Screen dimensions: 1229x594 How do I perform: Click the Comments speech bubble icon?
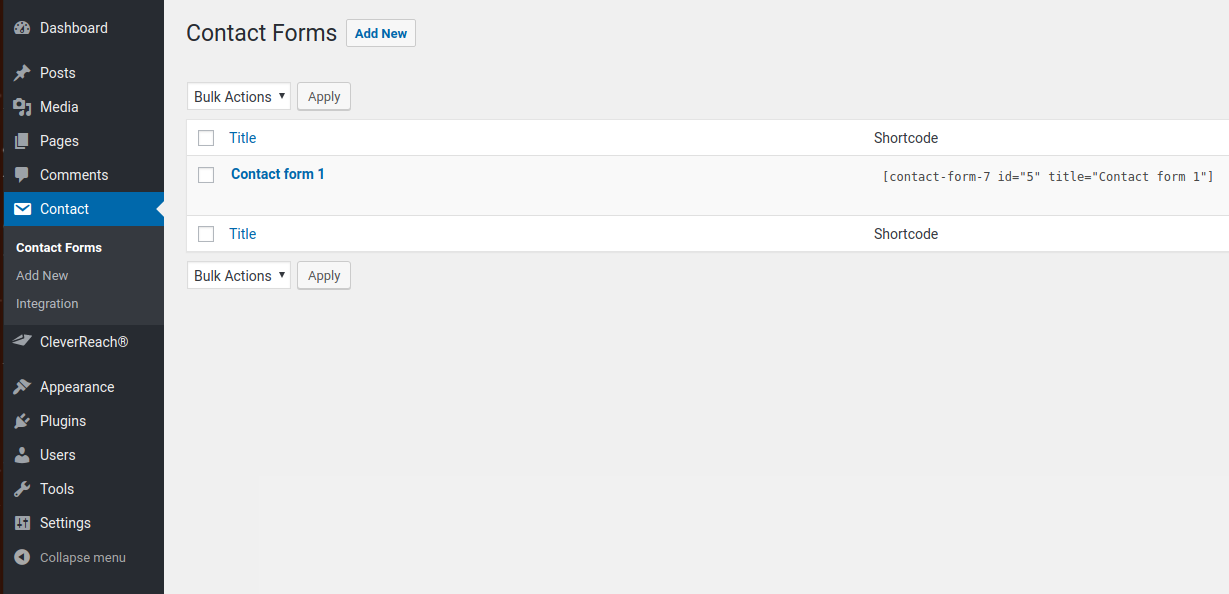coord(22,175)
